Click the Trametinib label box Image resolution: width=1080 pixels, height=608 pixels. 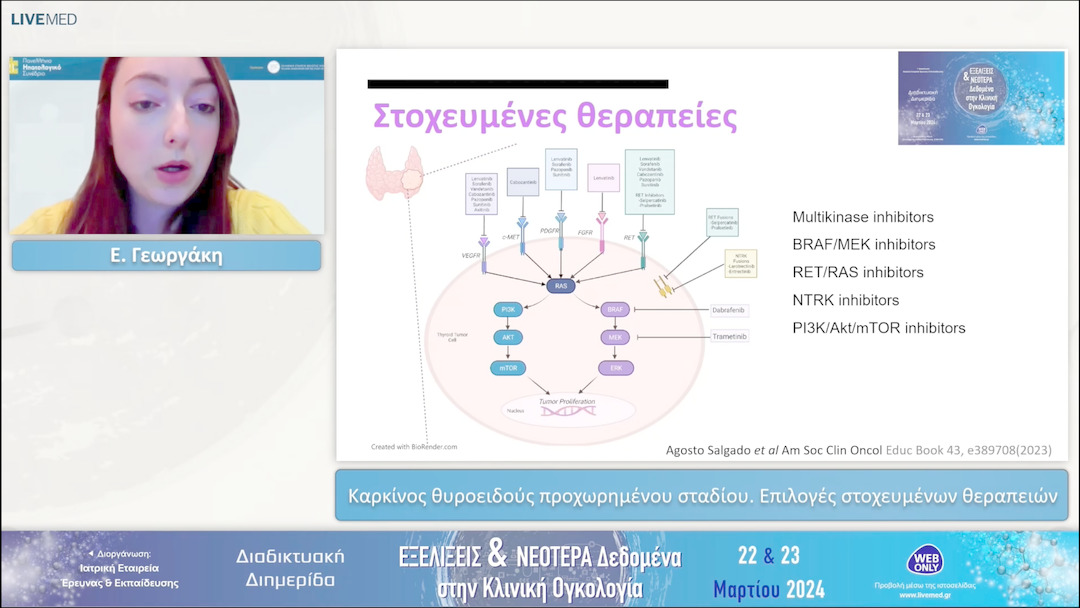pos(729,337)
